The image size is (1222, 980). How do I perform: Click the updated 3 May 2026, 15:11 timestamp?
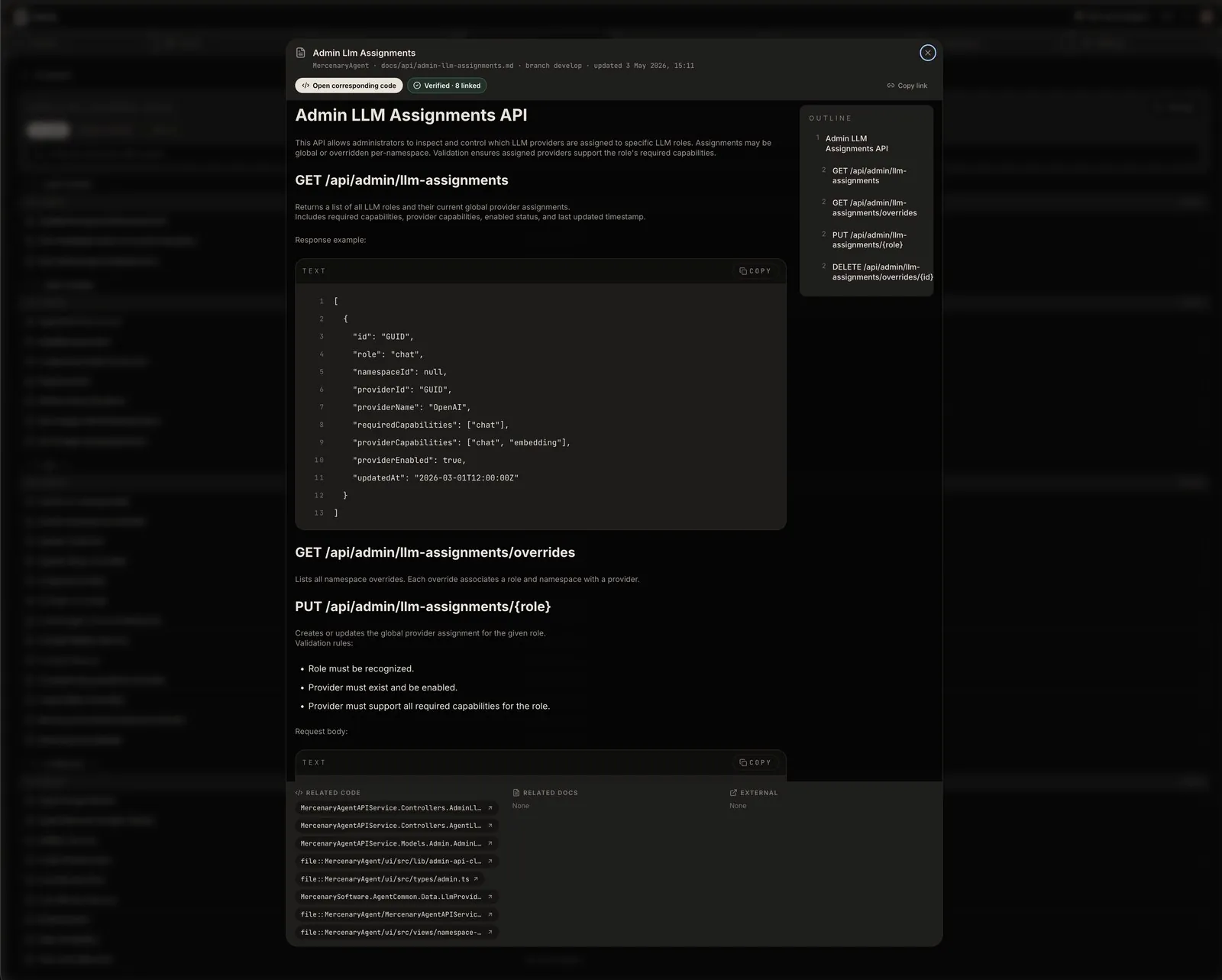click(644, 66)
